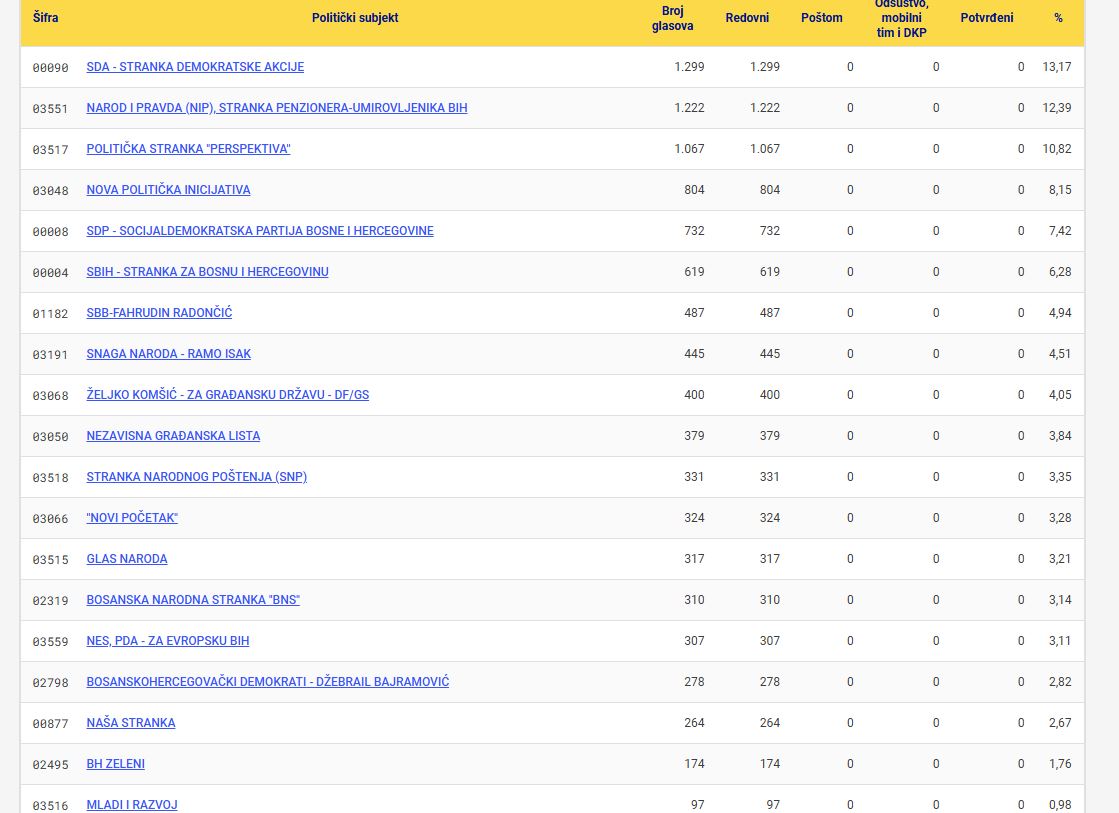Click SBIH - Stranka za Bosnu i Hercegovinu

(208, 272)
